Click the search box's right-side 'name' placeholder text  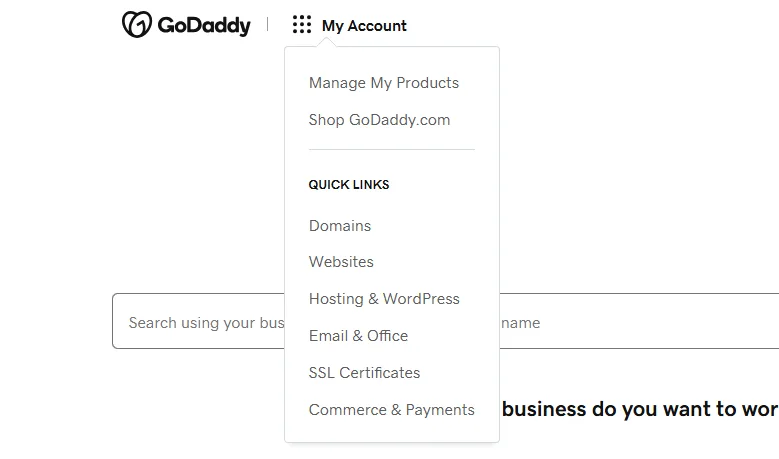click(x=521, y=323)
